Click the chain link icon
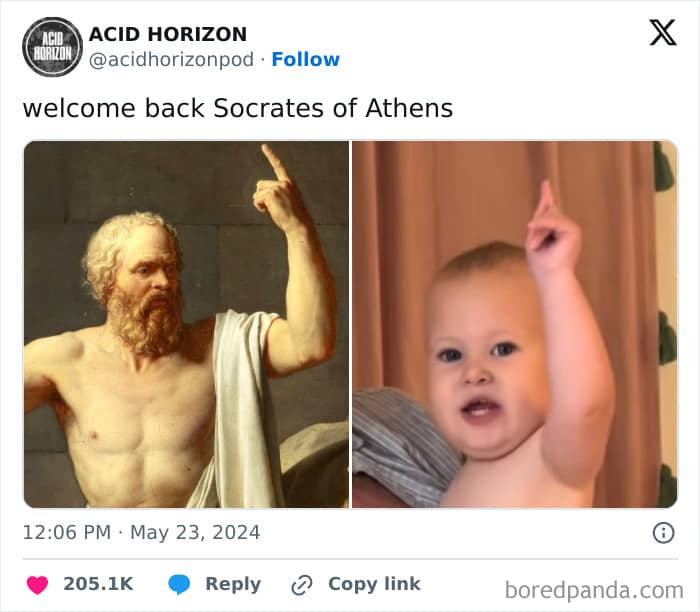The image size is (700, 612). (x=302, y=585)
